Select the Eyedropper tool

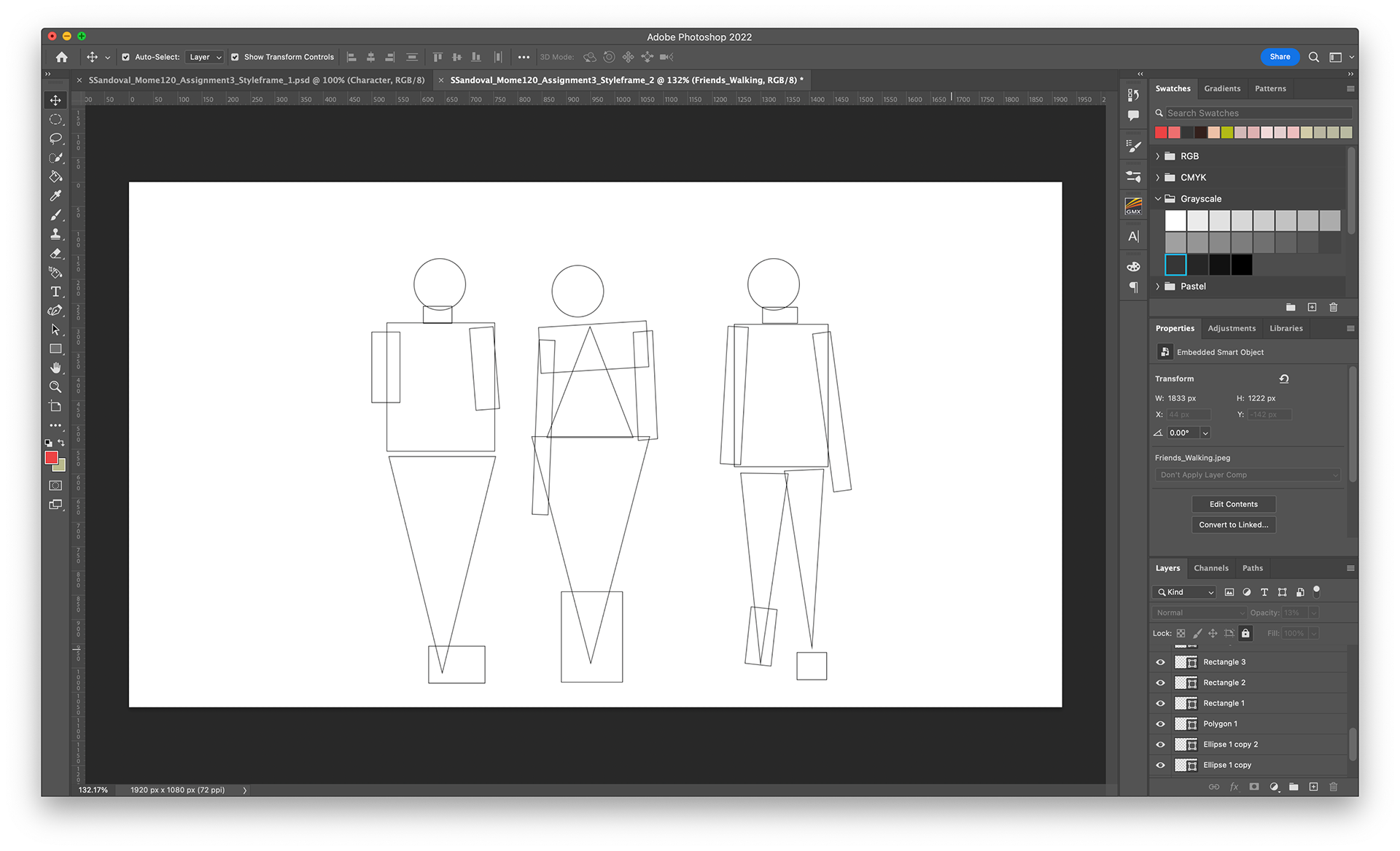pos(55,195)
